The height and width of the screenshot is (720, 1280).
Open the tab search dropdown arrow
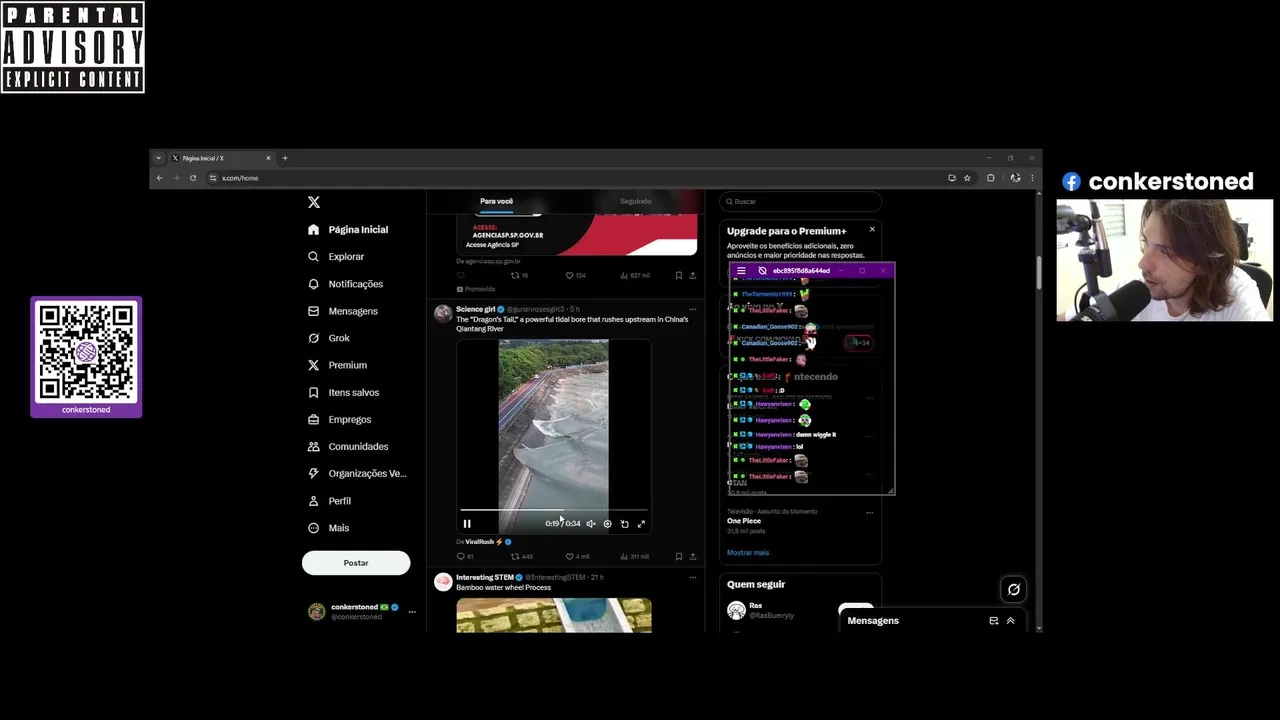(158, 158)
